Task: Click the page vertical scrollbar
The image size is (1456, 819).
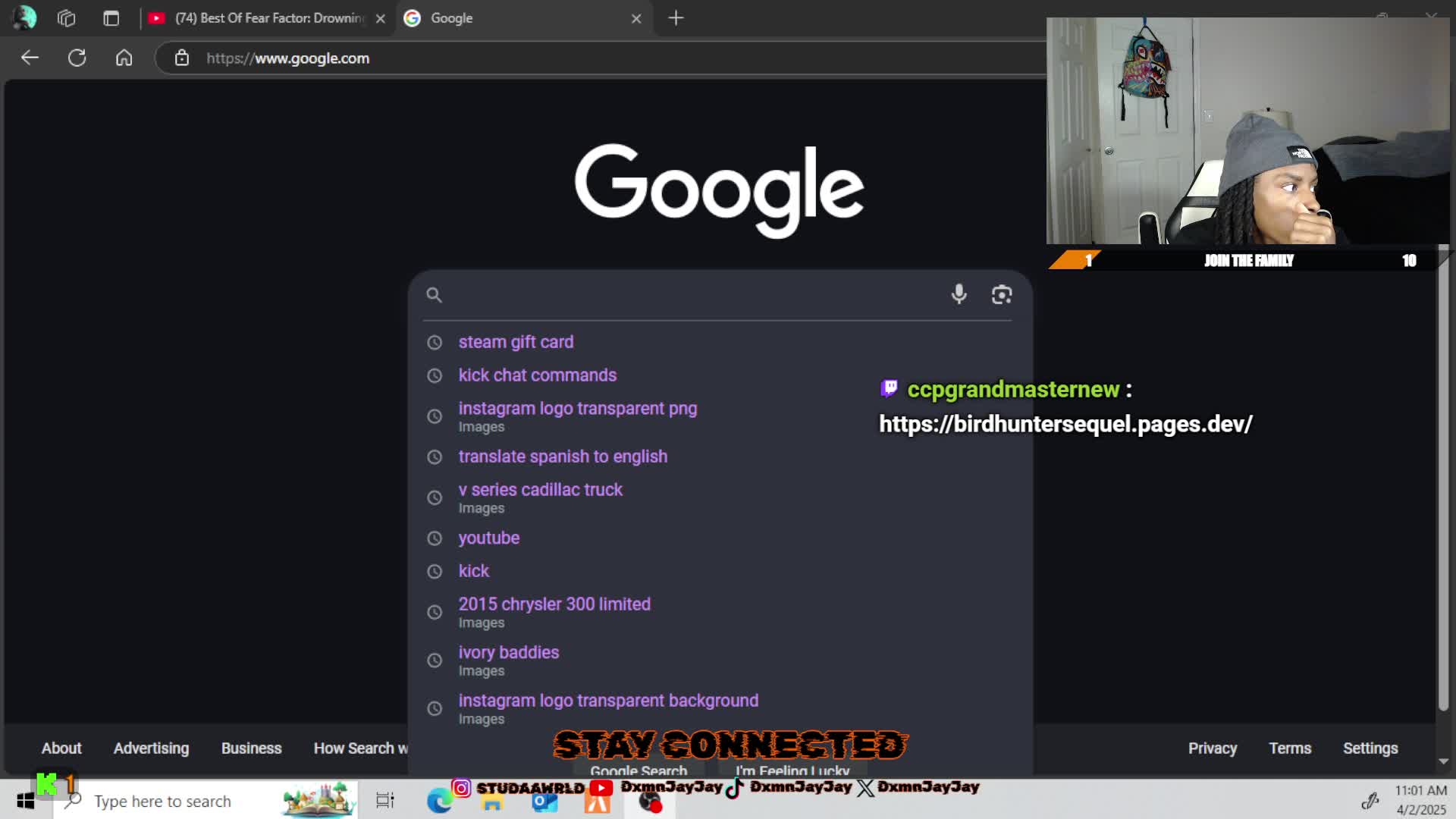Action: pyautogui.click(x=1443, y=478)
